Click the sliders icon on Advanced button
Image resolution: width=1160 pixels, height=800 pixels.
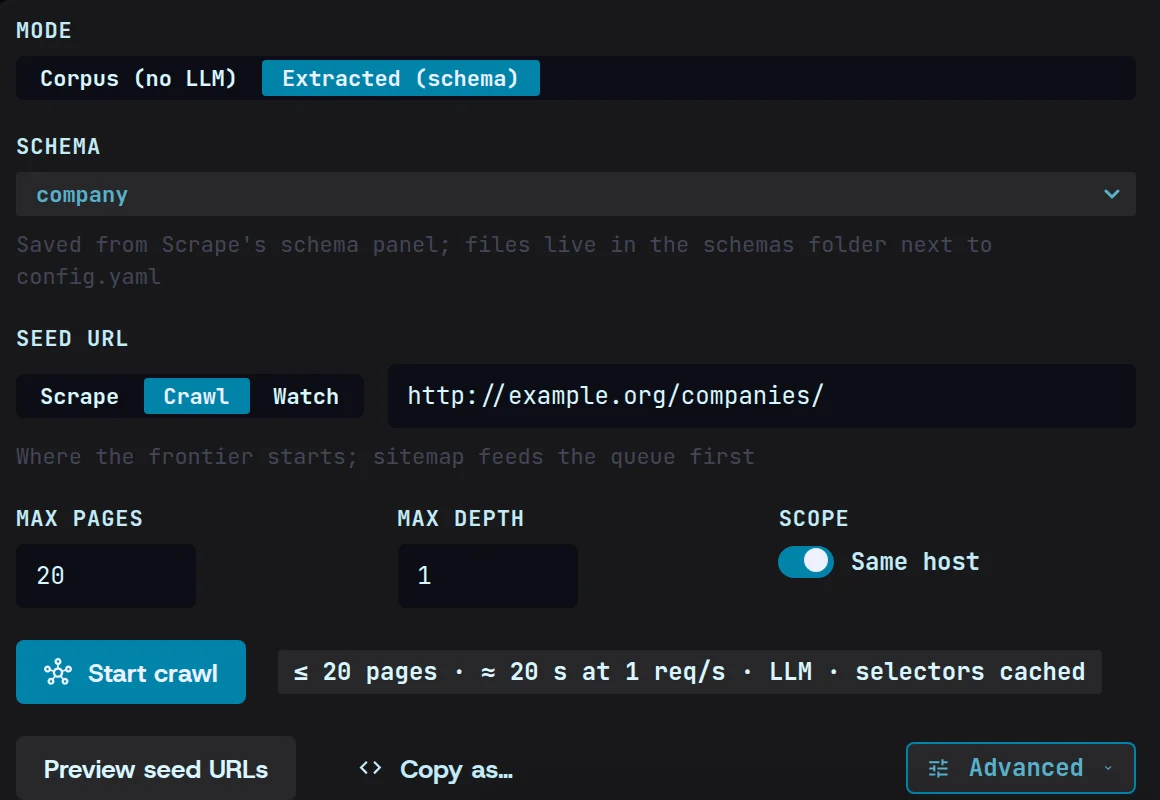pos(938,769)
